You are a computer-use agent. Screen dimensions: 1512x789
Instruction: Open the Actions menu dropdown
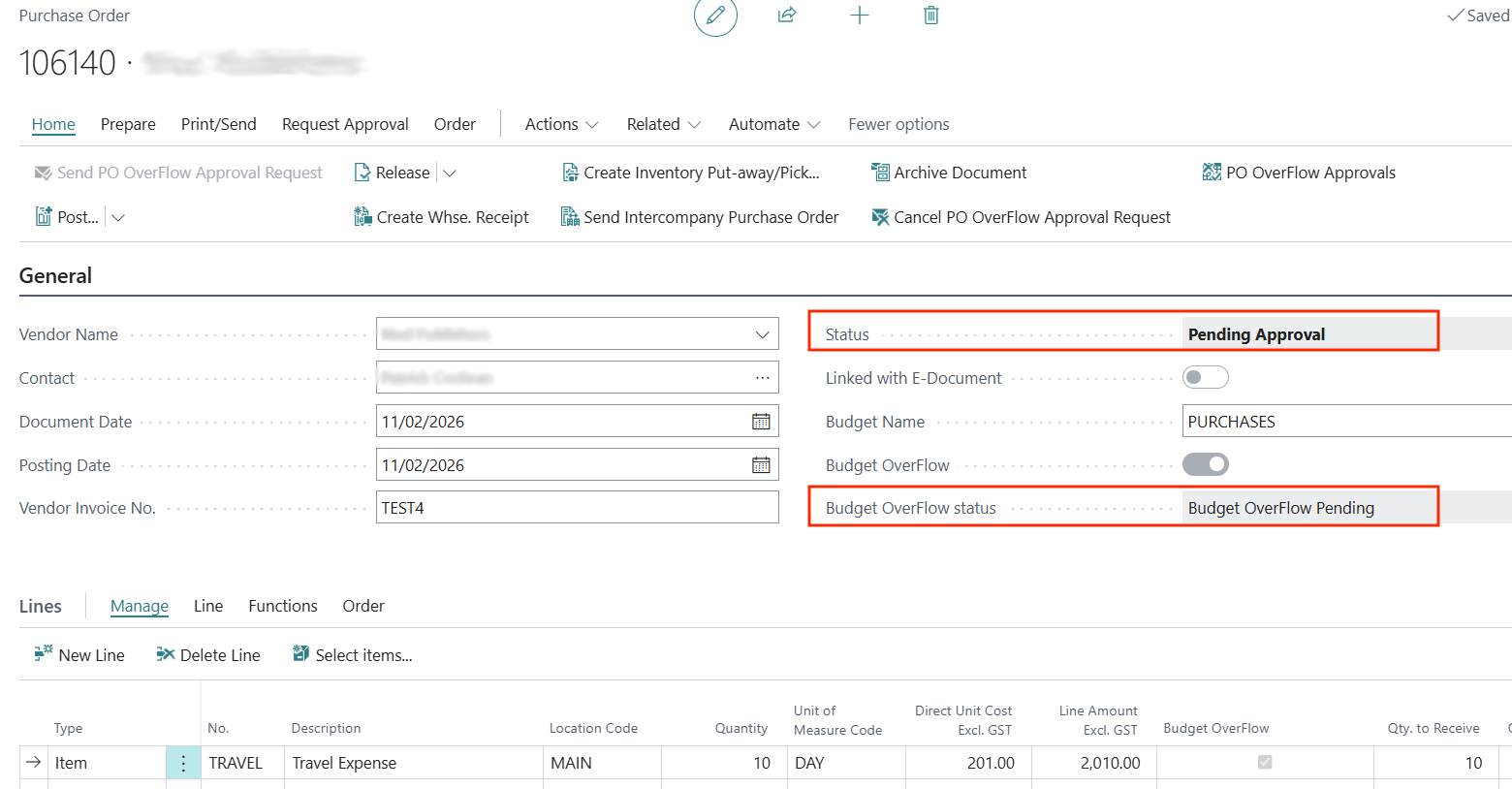click(x=561, y=124)
